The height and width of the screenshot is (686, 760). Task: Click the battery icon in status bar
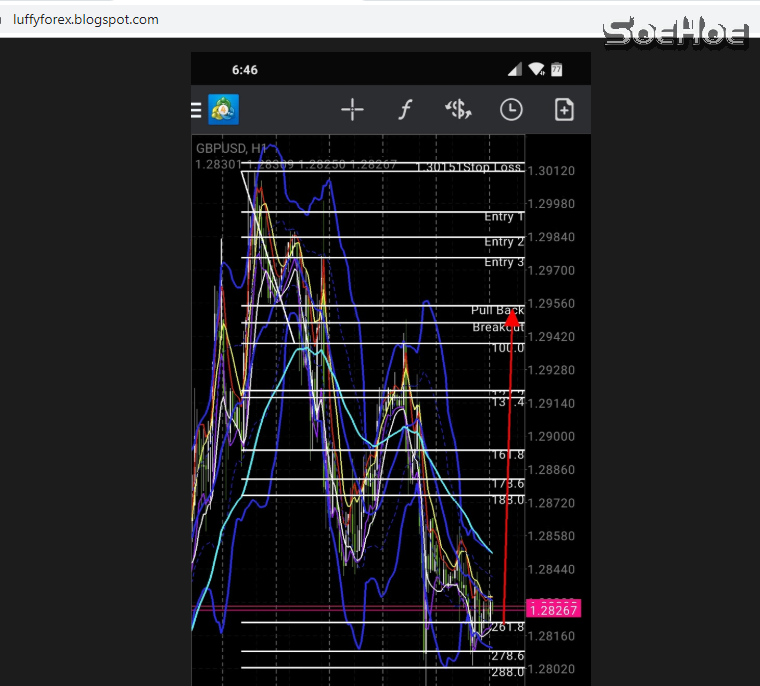[x=556, y=70]
